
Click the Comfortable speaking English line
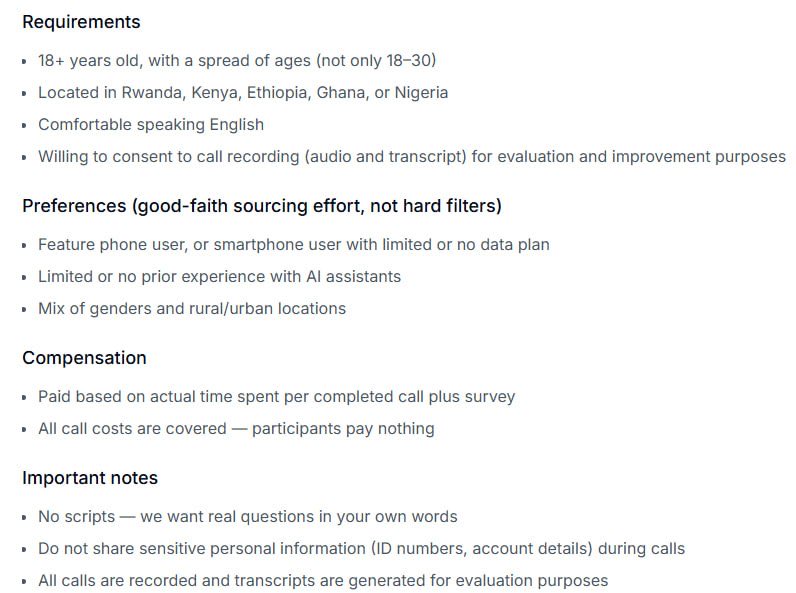point(151,124)
